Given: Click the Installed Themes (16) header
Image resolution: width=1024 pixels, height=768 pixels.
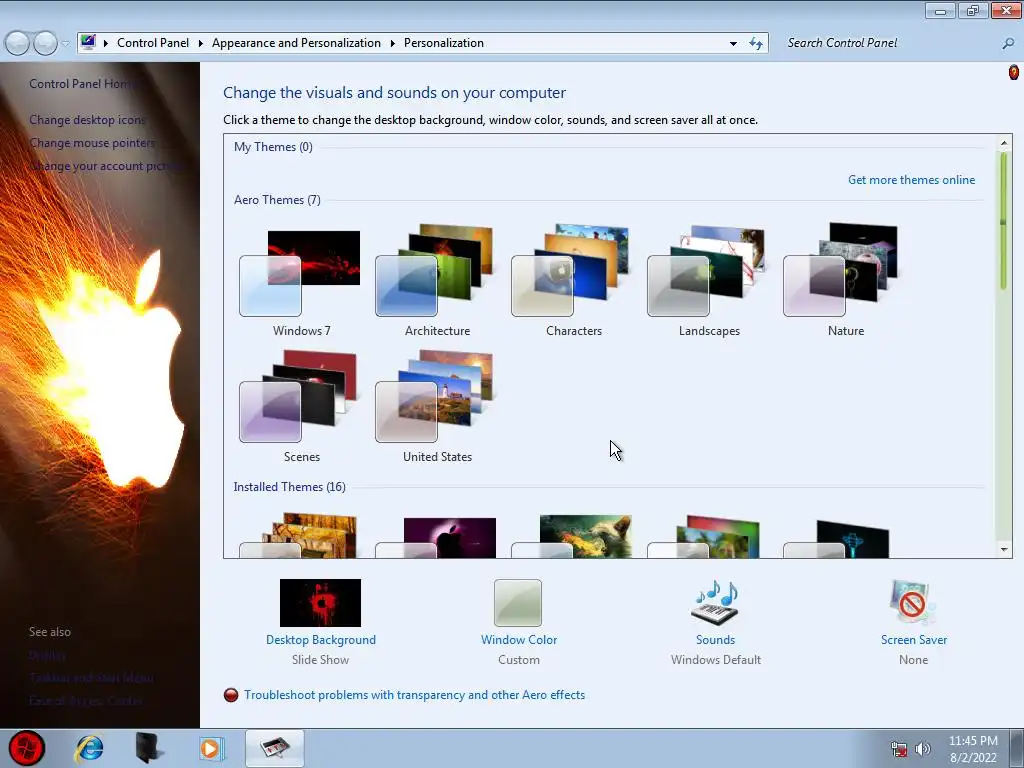Looking at the screenshot, I should point(289,487).
